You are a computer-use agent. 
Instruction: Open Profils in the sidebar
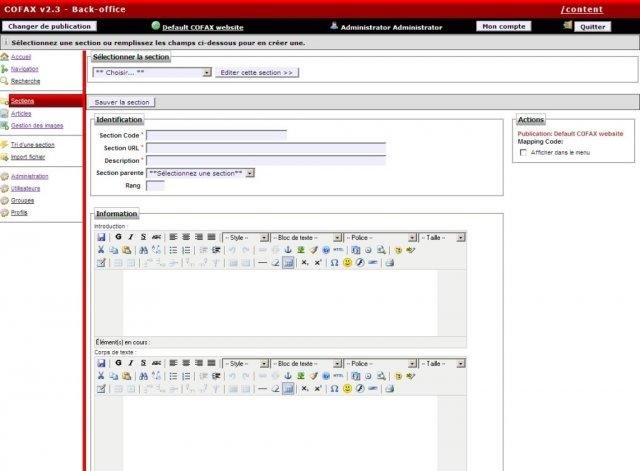(x=19, y=212)
